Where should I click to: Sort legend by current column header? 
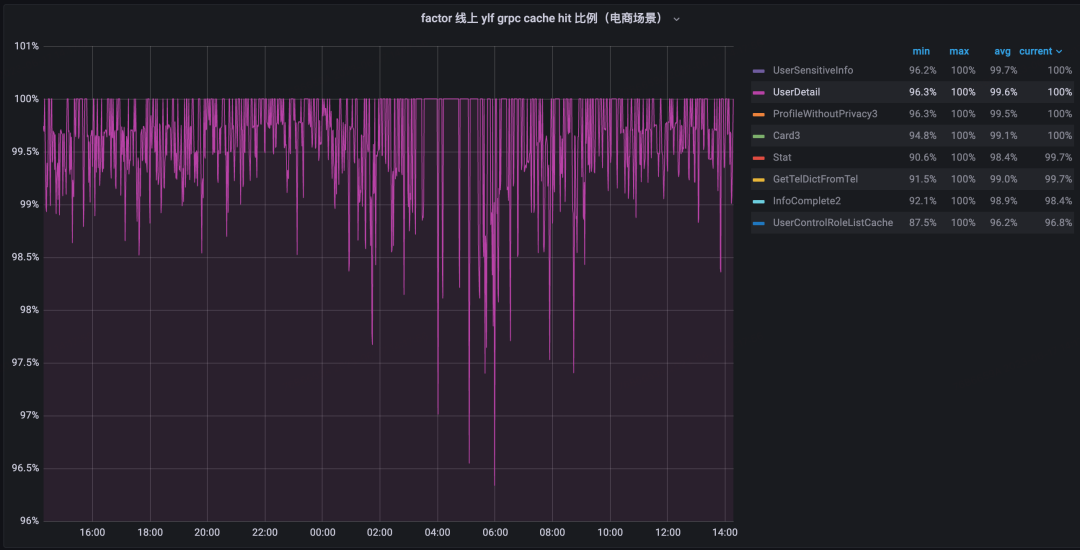coord(1035,51)
